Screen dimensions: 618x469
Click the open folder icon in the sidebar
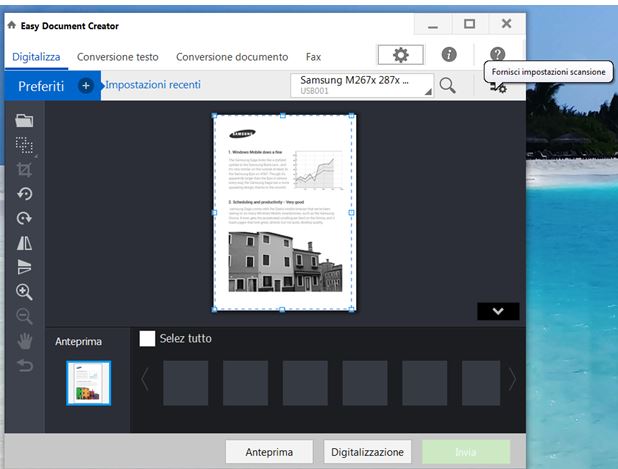pos(24,120)
